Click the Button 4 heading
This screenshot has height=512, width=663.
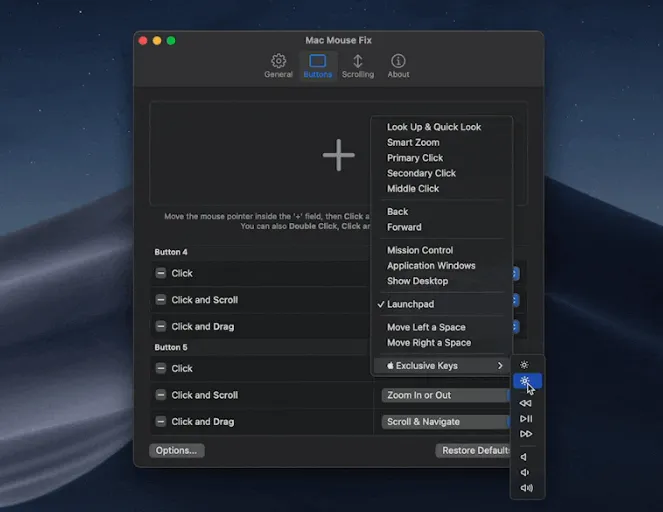click(170, 252)
